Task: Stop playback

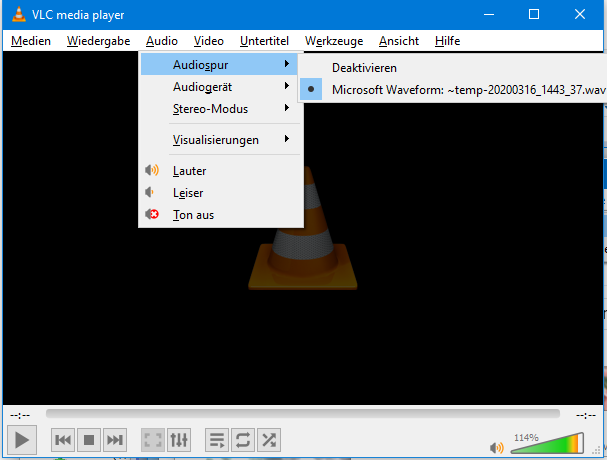Action: [x=89, y=440]
